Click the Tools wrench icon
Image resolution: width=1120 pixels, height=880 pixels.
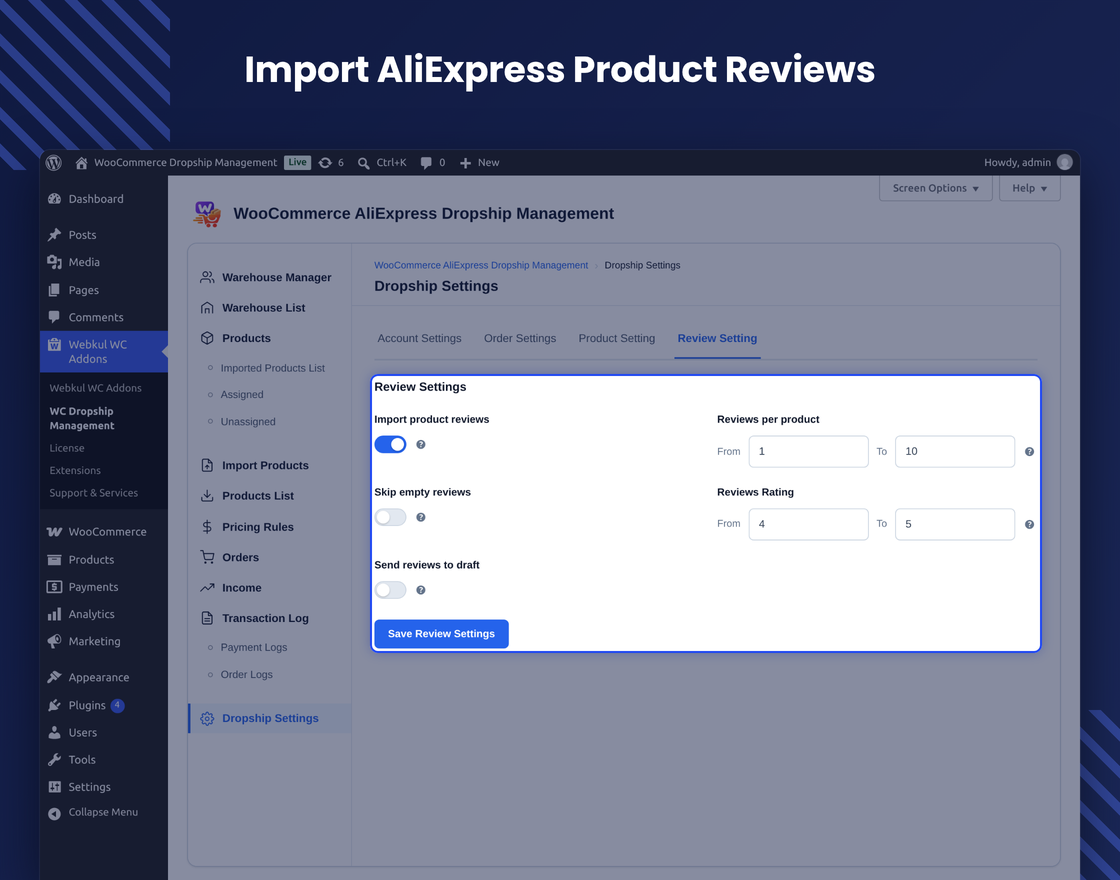(x=54, y=760)
